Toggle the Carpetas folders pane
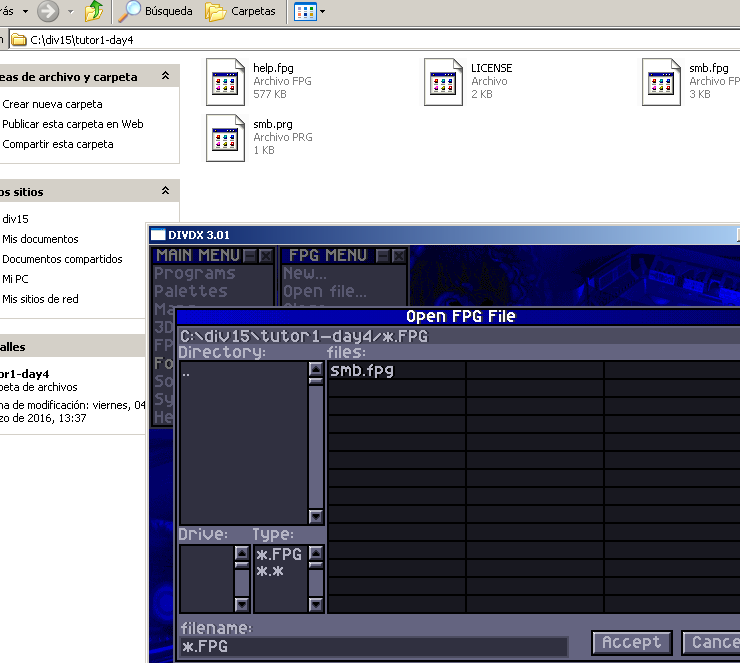Viewport: 740px width, 663px height. (x=240, y=12)
